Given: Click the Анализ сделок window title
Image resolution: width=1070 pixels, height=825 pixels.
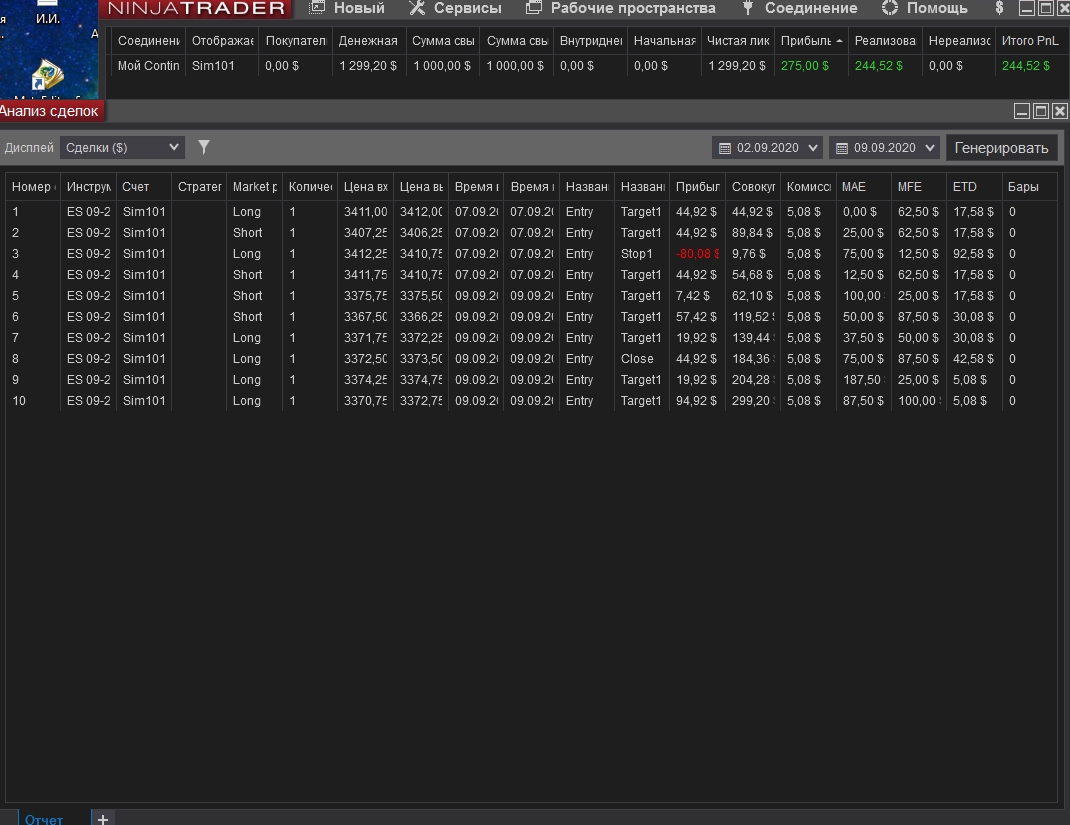Looking at the screenshot, I should (49, 111).
